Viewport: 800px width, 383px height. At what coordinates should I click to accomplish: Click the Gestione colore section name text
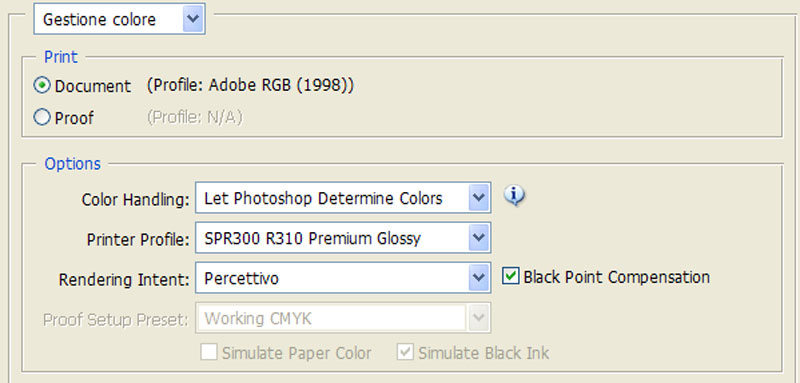click(99, 20)
